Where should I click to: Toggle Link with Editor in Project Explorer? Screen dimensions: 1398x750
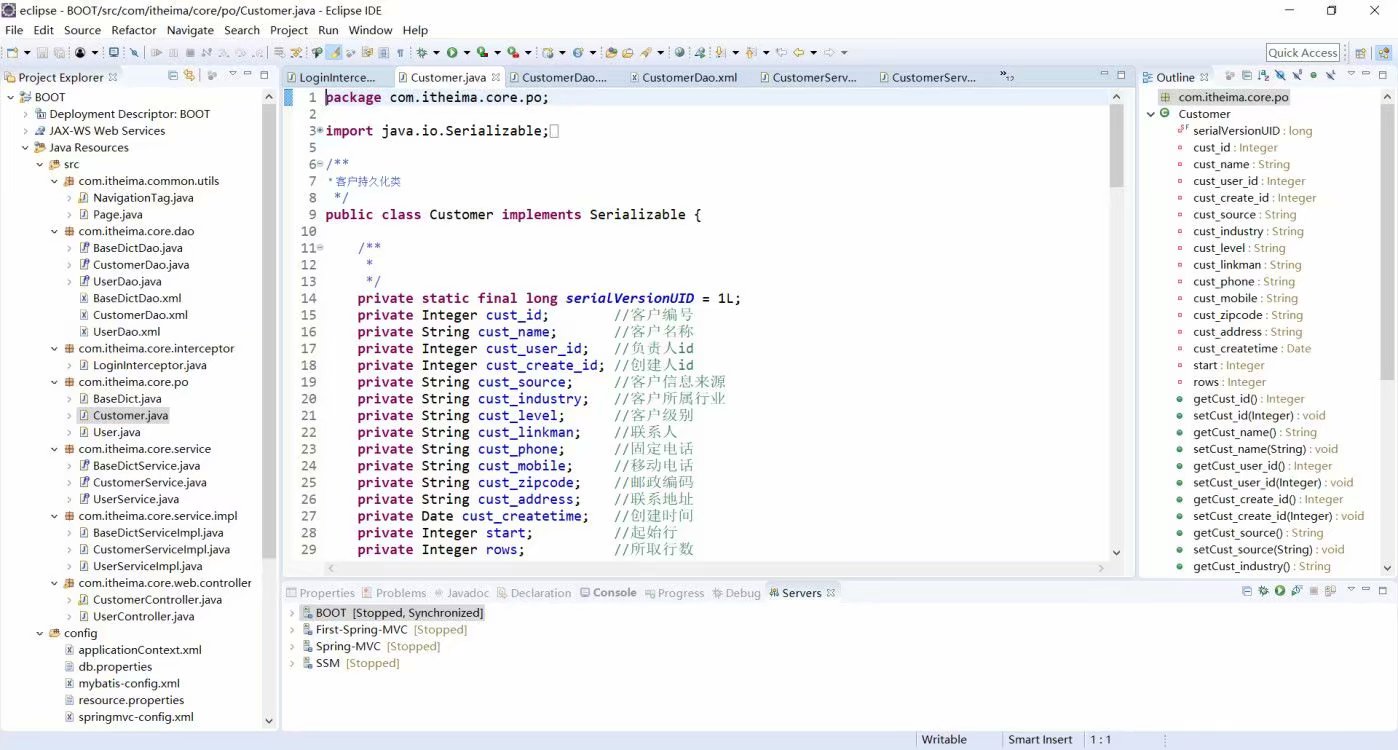click(x=188, y=75)
